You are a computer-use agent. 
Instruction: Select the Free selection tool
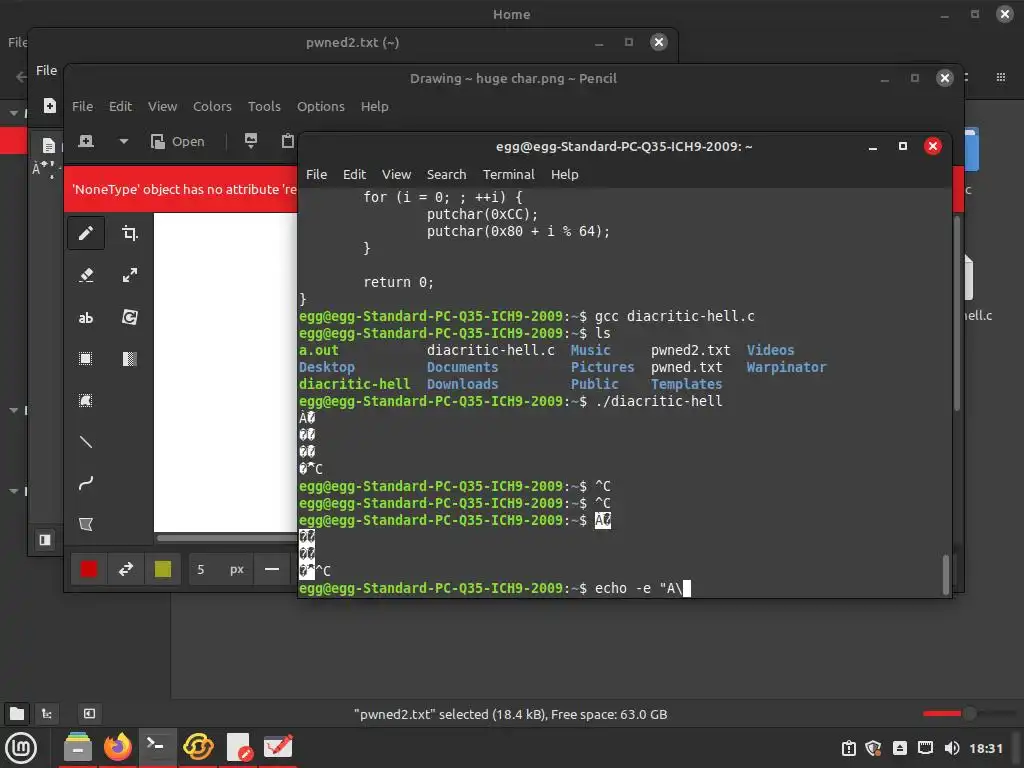click(86, 400)
